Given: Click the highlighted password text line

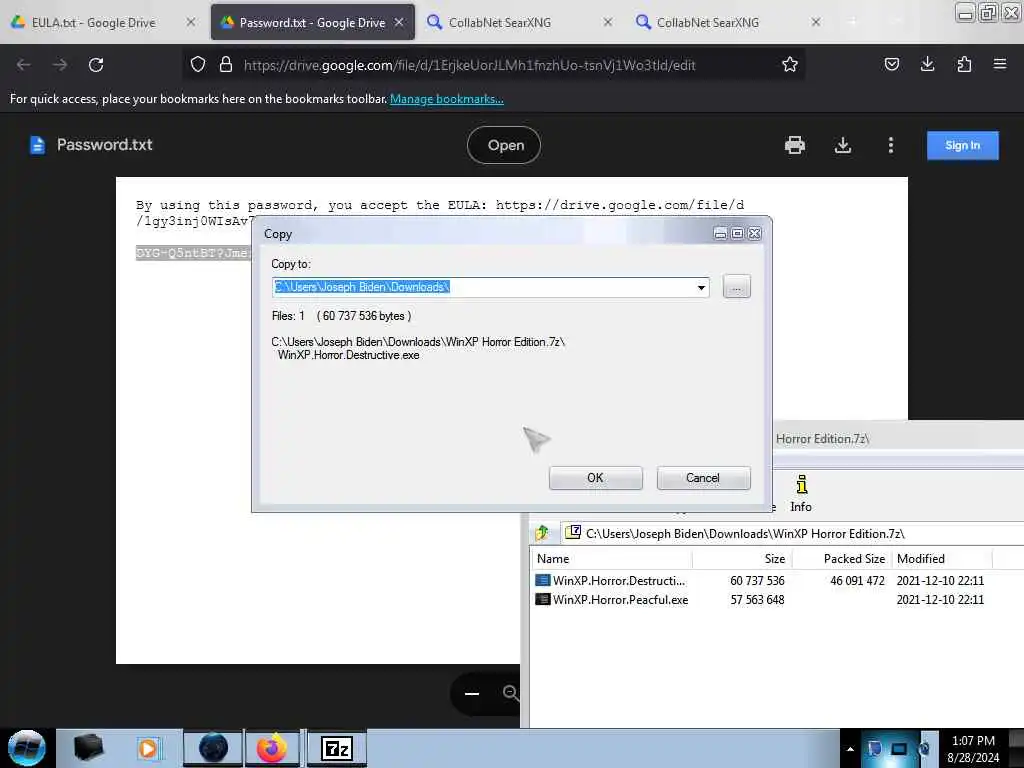Looking at the screenshot, I should coord(193,253).
